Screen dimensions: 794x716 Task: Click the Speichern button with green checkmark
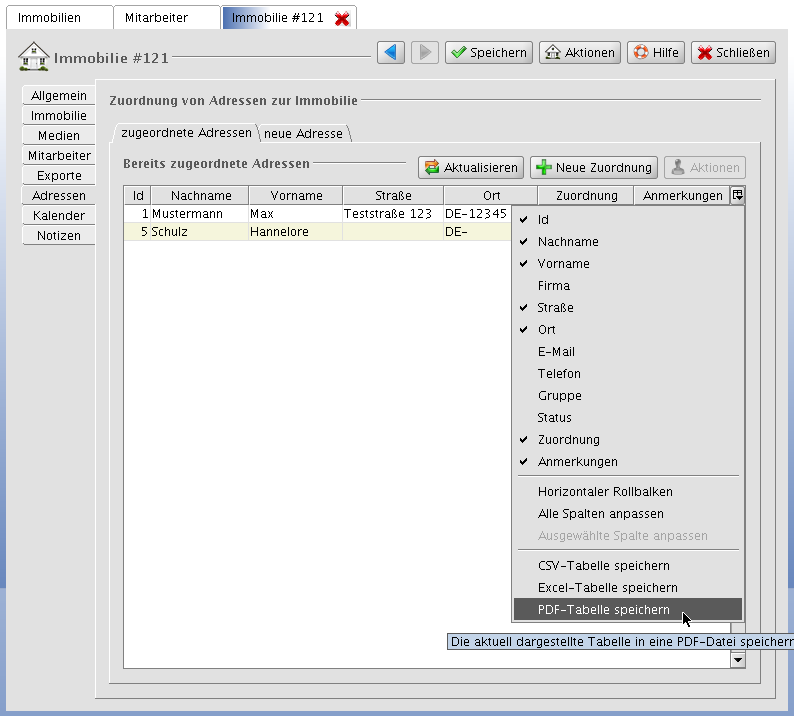(488, 52)
